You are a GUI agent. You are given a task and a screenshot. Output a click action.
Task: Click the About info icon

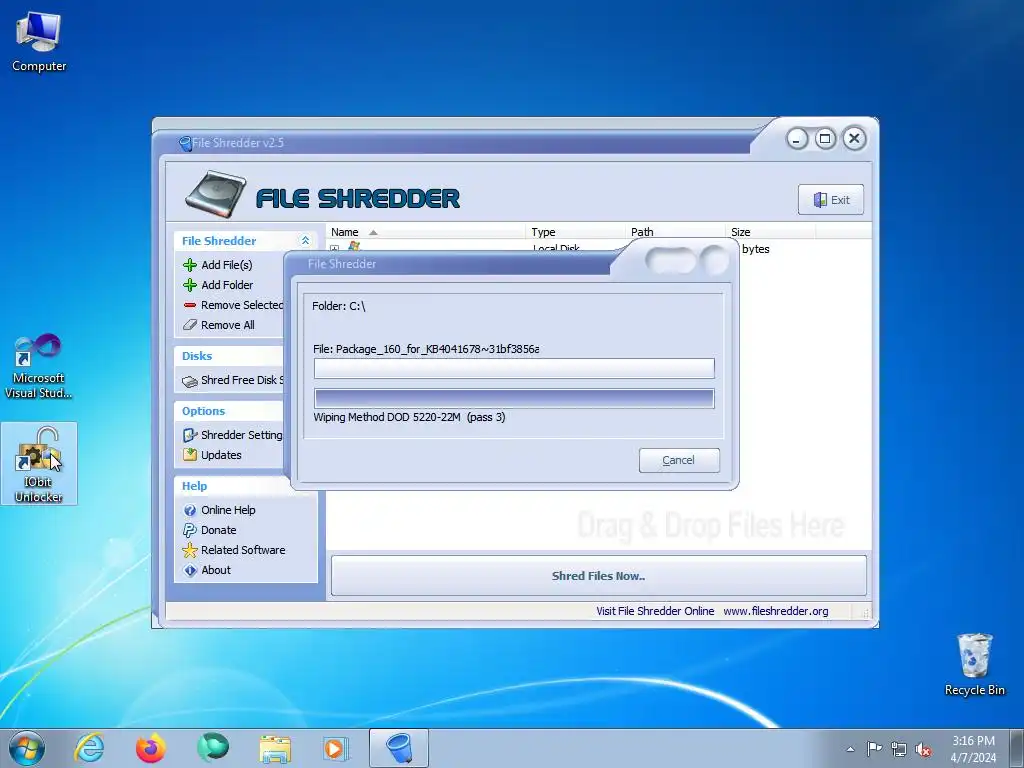[x=190, y=571]
